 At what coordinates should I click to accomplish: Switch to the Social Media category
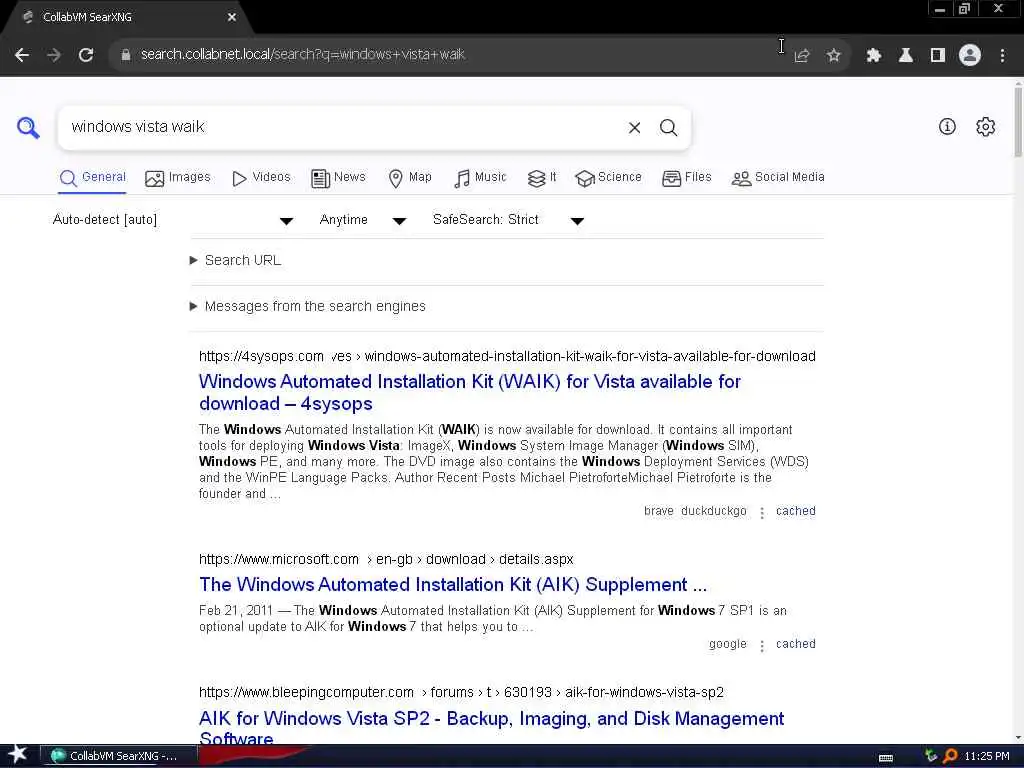pos(778,178)
